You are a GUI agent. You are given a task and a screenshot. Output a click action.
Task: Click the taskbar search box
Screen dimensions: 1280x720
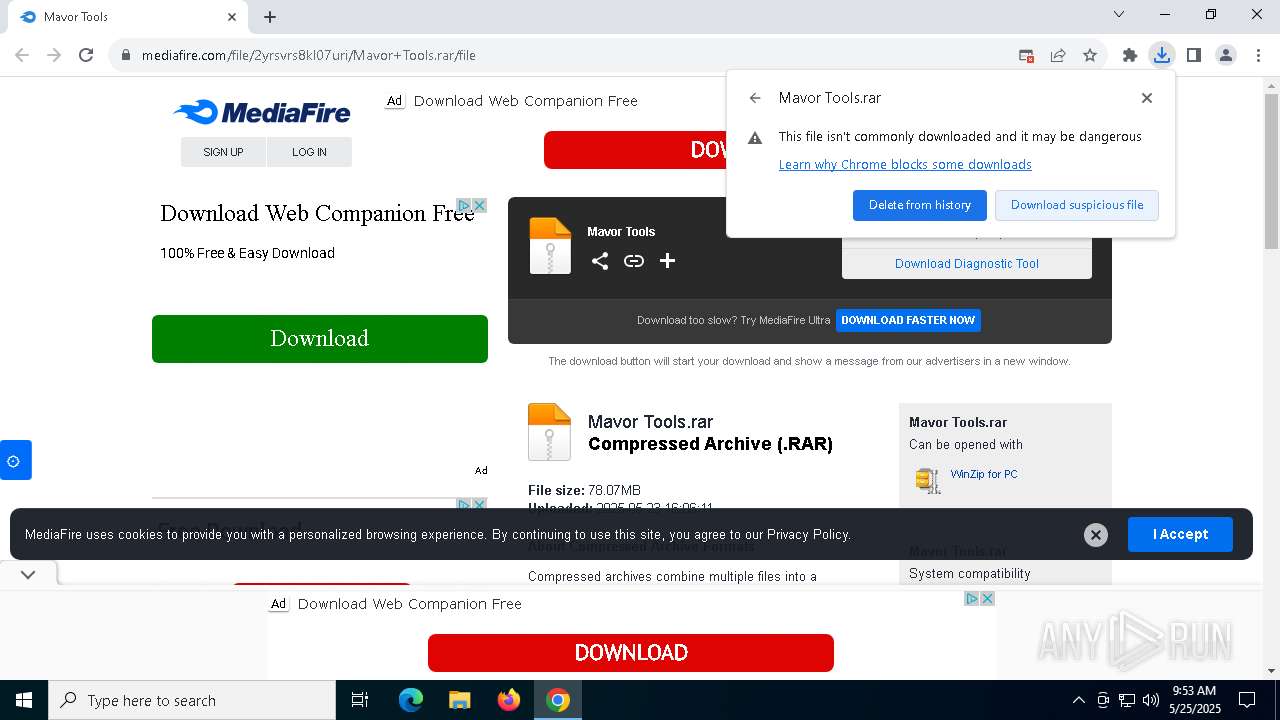pyautogui.click(x=192, y=700)
